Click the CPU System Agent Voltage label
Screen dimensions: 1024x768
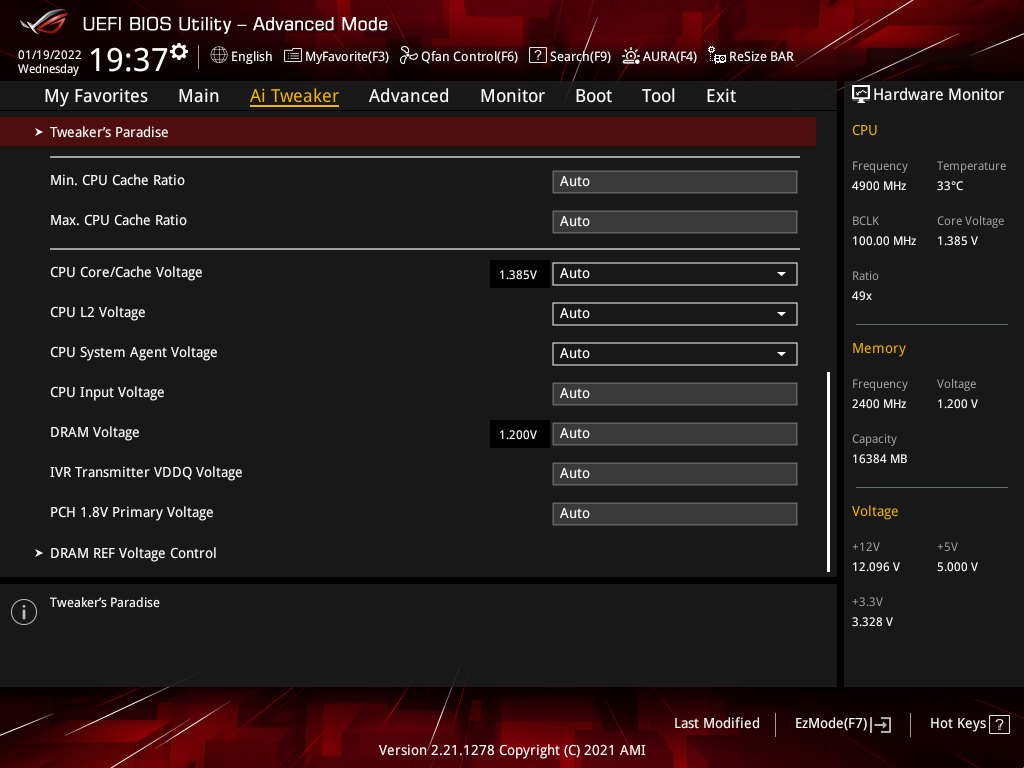click(x=133, y=352)
